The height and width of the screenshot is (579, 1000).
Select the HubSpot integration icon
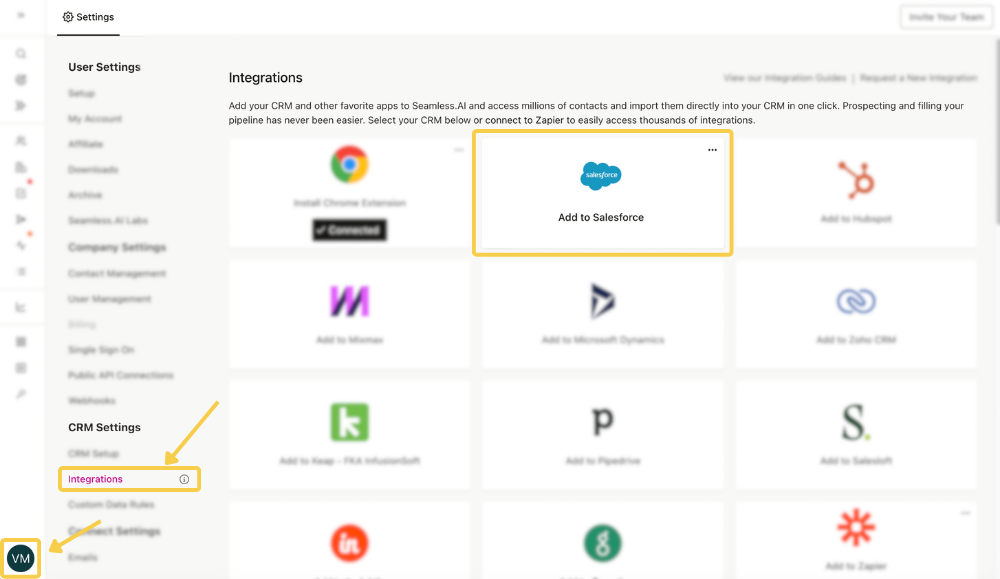[855, 176]
